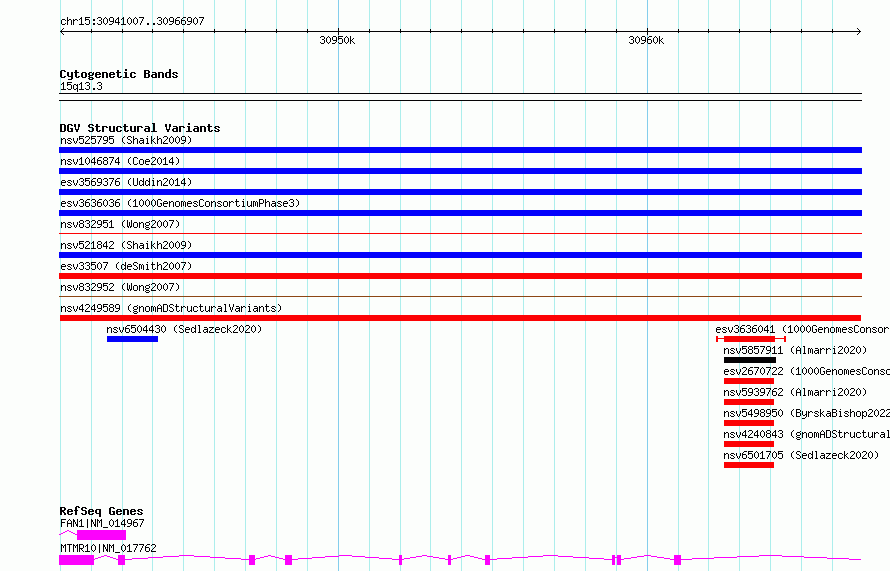Viewport: 890px width, 571px height.
Task: Open nsv5939762 (Almarri2020) label
Action: [795, 392]
